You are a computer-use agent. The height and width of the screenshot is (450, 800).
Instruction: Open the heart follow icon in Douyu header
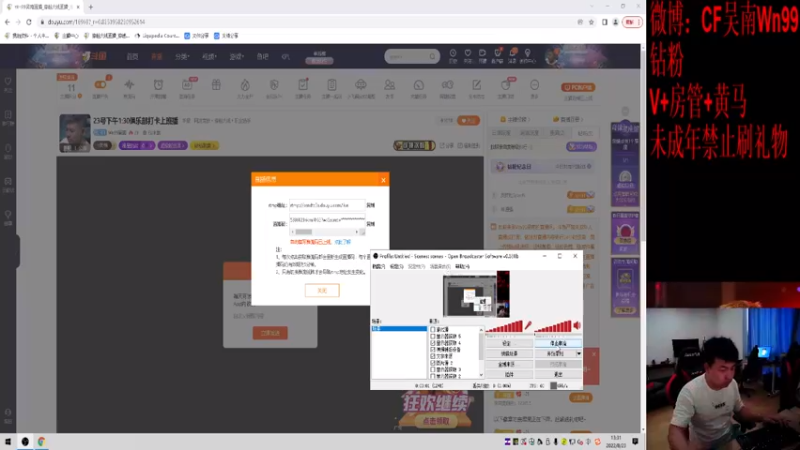click(x=467, y=53)
